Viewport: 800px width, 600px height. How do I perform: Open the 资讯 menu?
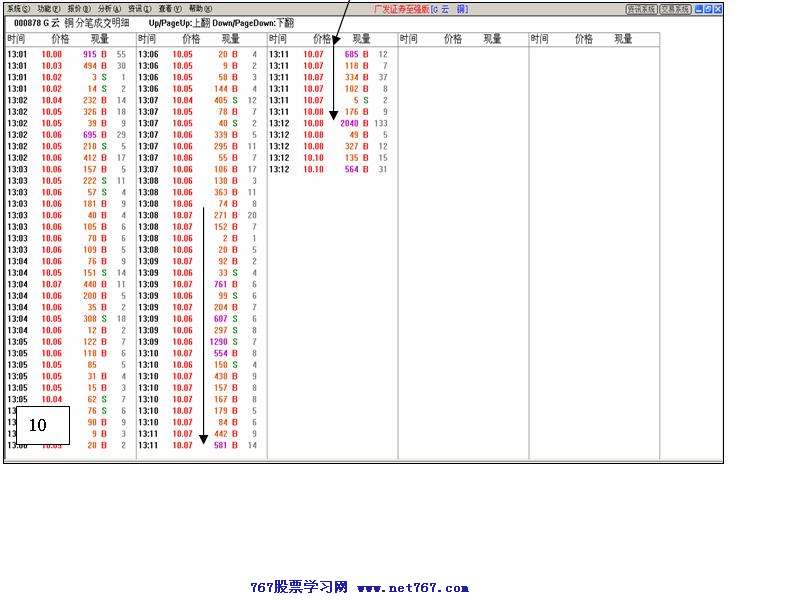[139, 9]
